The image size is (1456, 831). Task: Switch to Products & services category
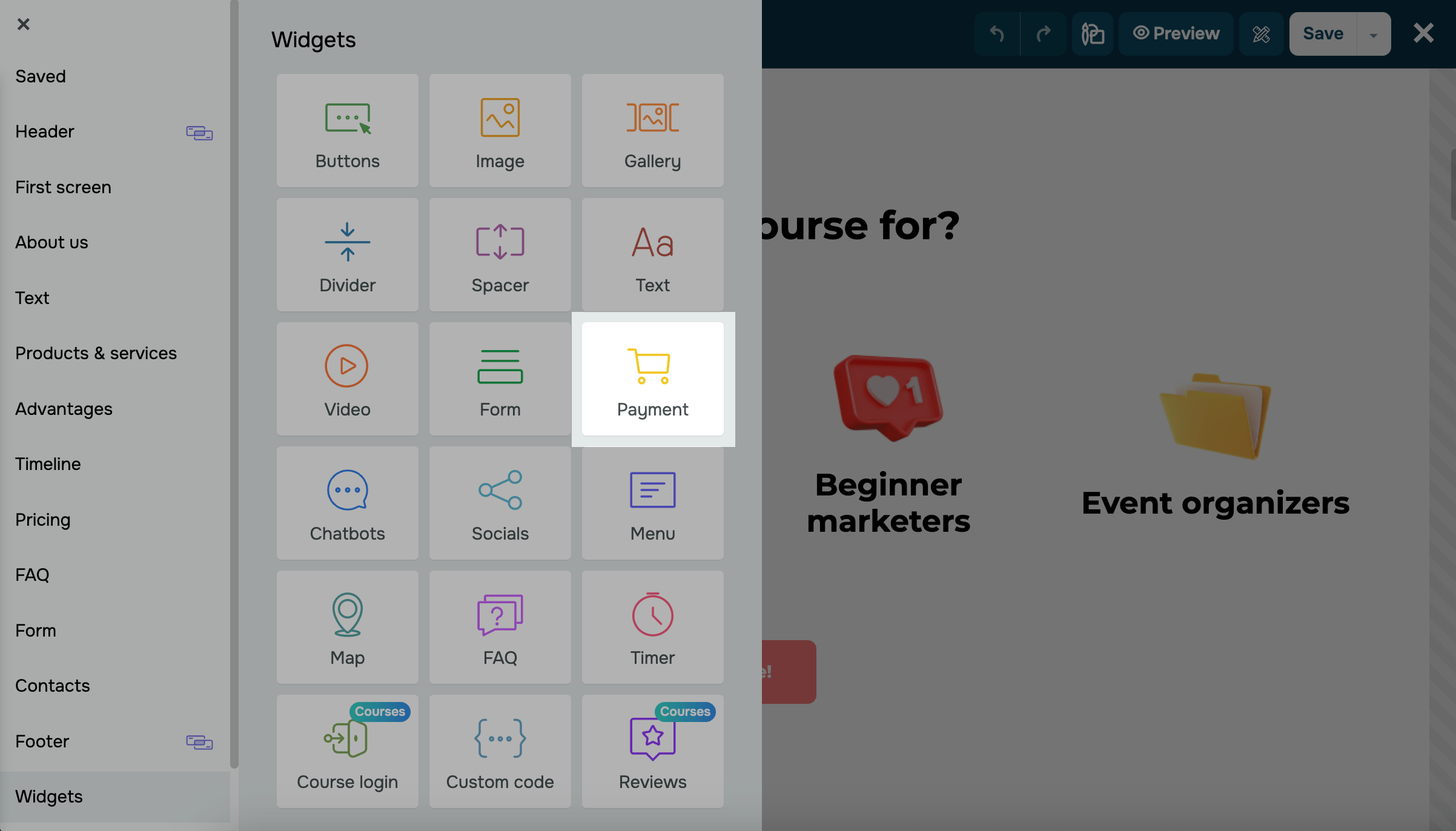coord(96,353)
